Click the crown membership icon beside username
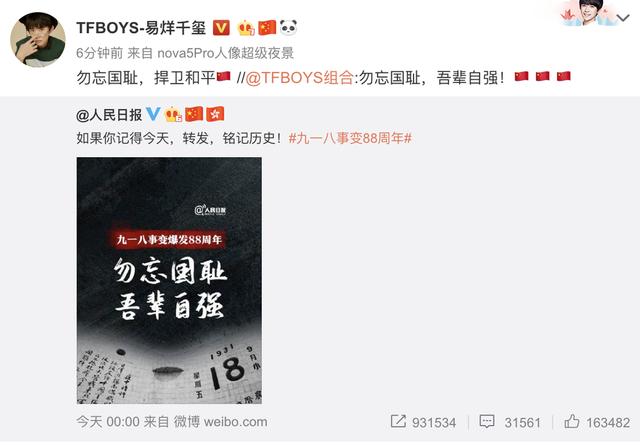Image resolution: width=640 pixels, height=445 pixels. [246, 28]
